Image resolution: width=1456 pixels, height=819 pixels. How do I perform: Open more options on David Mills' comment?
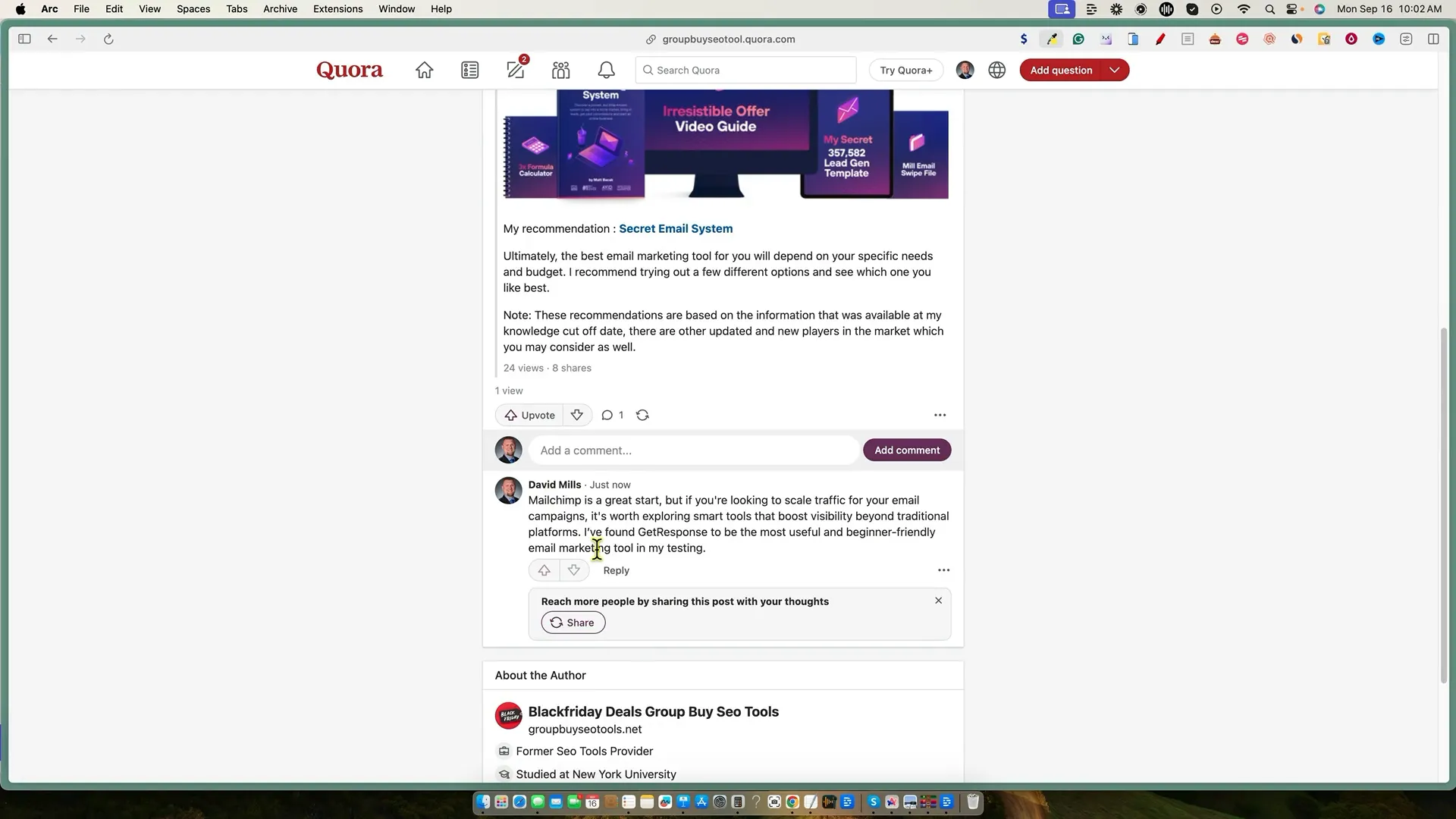(943, 570)
